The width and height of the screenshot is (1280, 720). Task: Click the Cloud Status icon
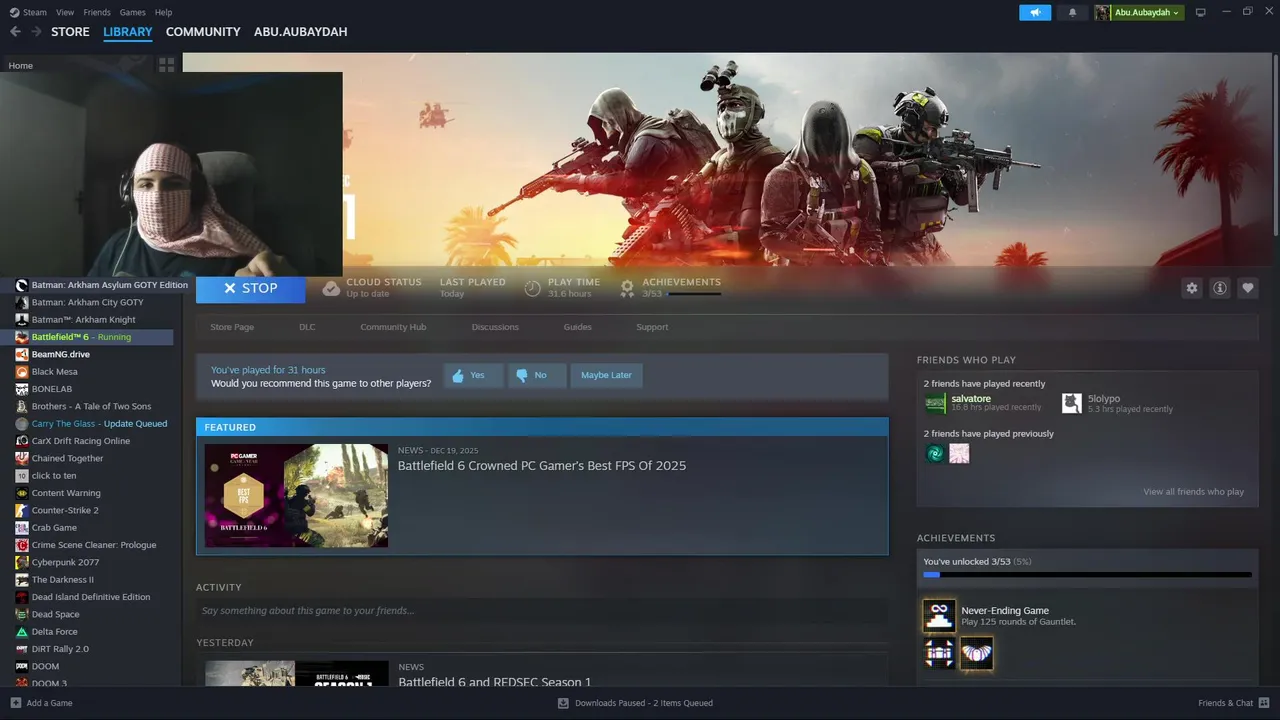(331, 288)
